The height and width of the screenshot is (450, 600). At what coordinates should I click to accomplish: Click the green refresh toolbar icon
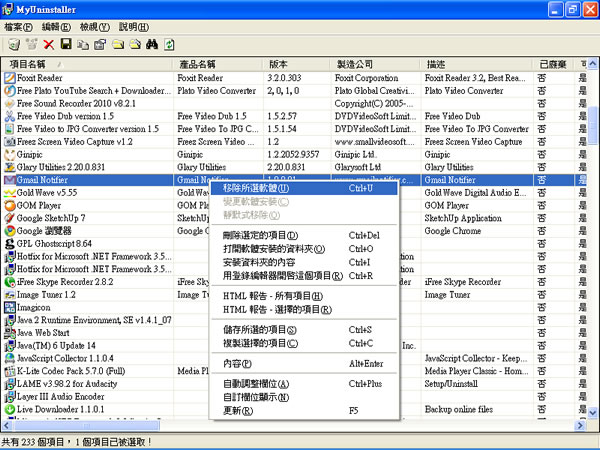pyautogui.click(x=170, y=45)
